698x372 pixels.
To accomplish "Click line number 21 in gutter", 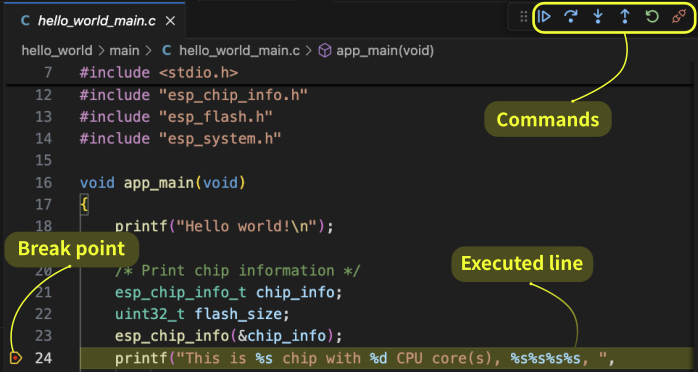I will tap(43, 292).
